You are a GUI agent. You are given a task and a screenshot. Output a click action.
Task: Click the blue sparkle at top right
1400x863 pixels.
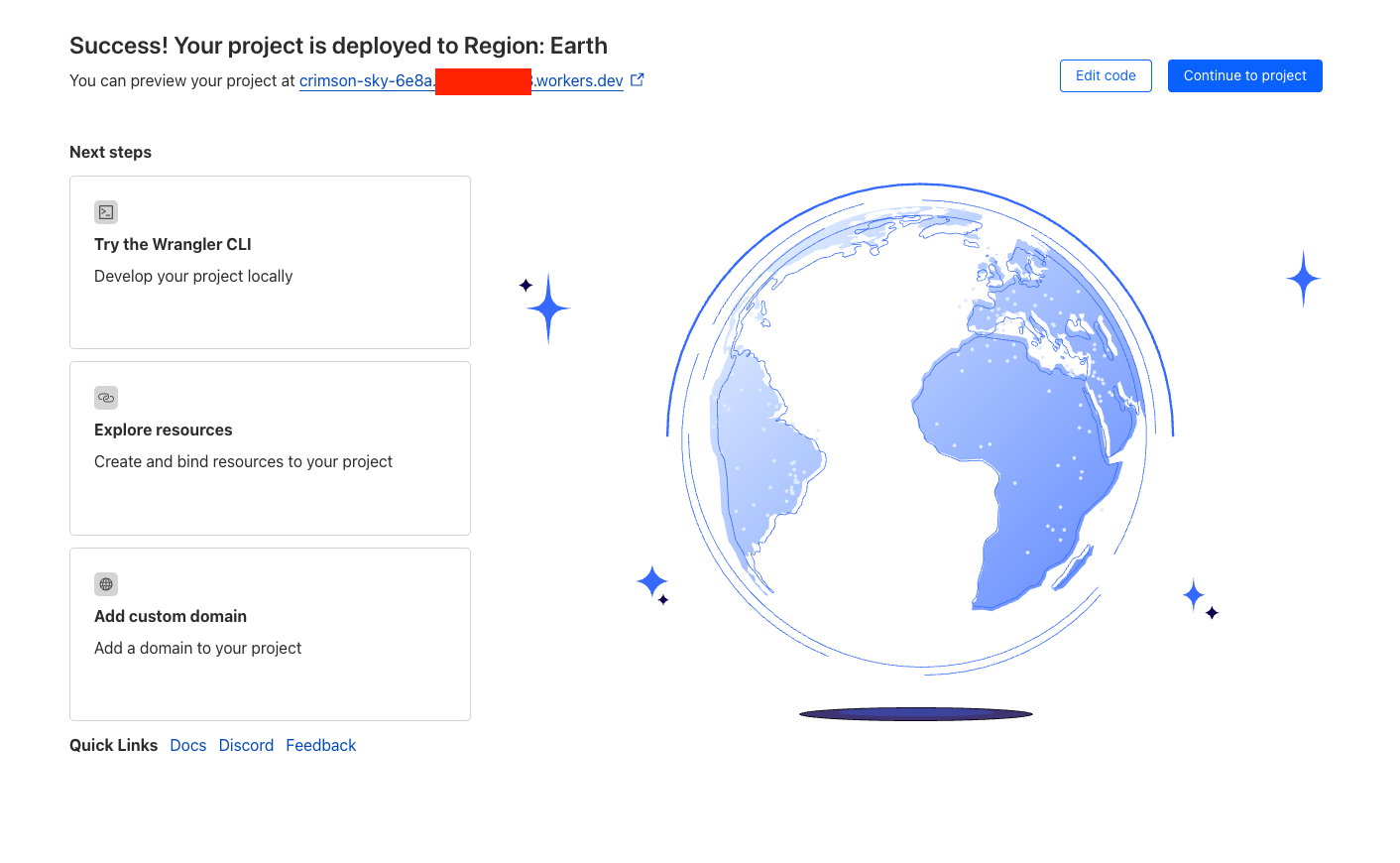click(1303, 279)
